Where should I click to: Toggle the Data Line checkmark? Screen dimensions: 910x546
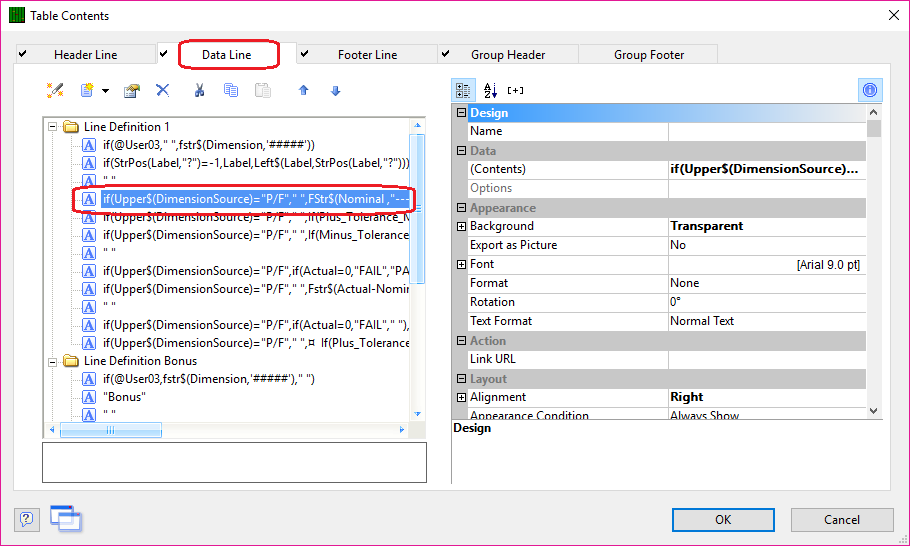(x=164, y=53)
